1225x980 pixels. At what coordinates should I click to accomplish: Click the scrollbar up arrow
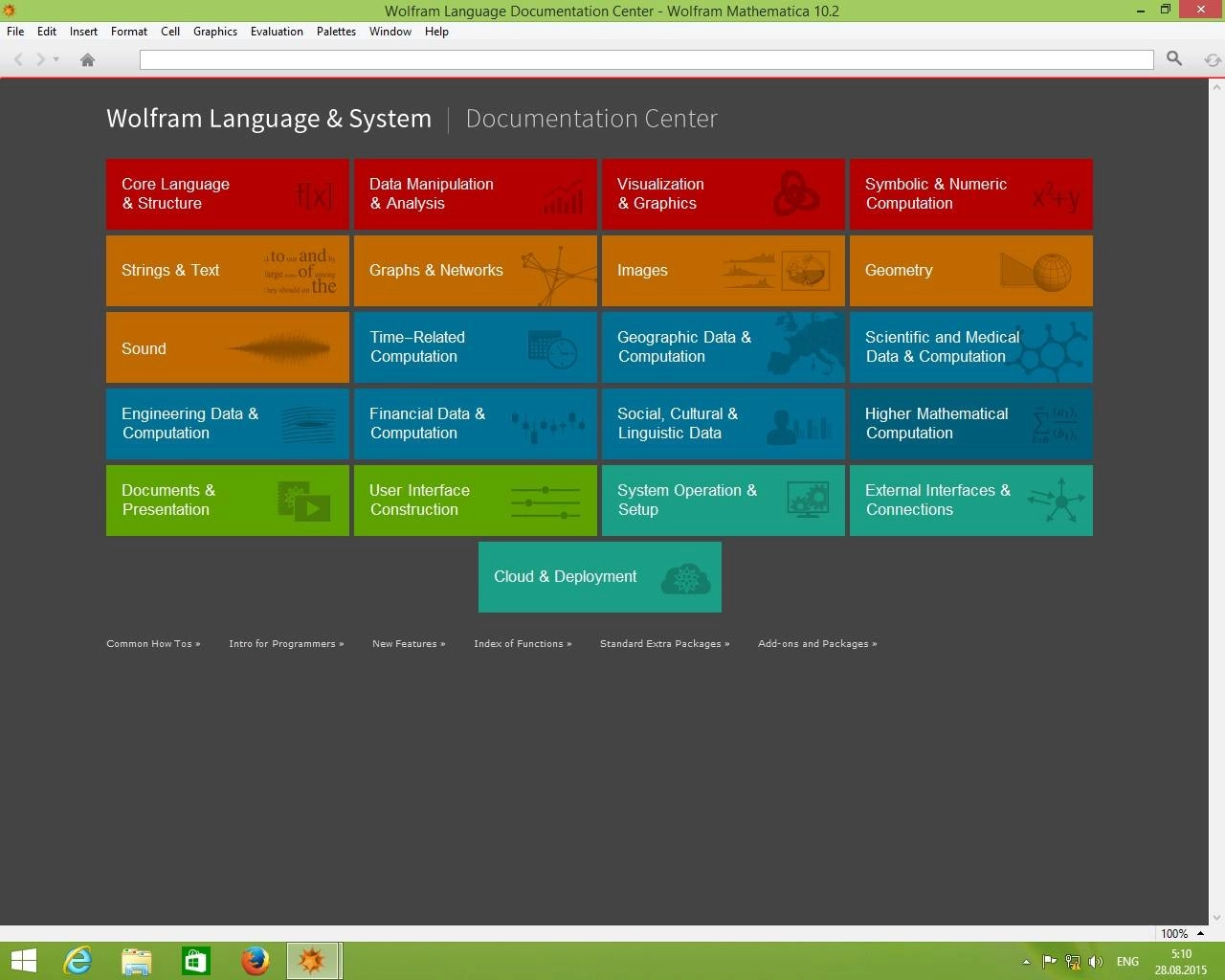pos(1217,87)
